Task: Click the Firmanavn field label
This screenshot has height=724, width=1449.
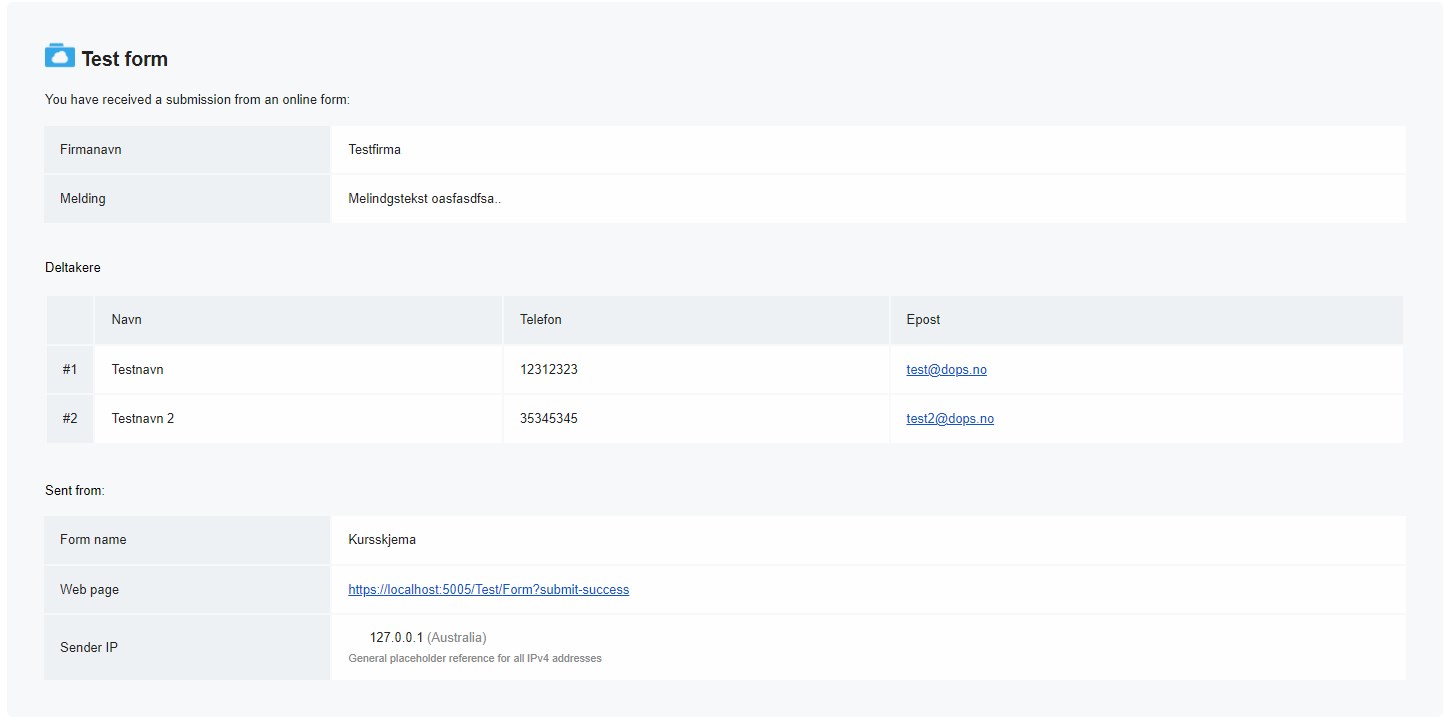Action: [x=91, y=150]
